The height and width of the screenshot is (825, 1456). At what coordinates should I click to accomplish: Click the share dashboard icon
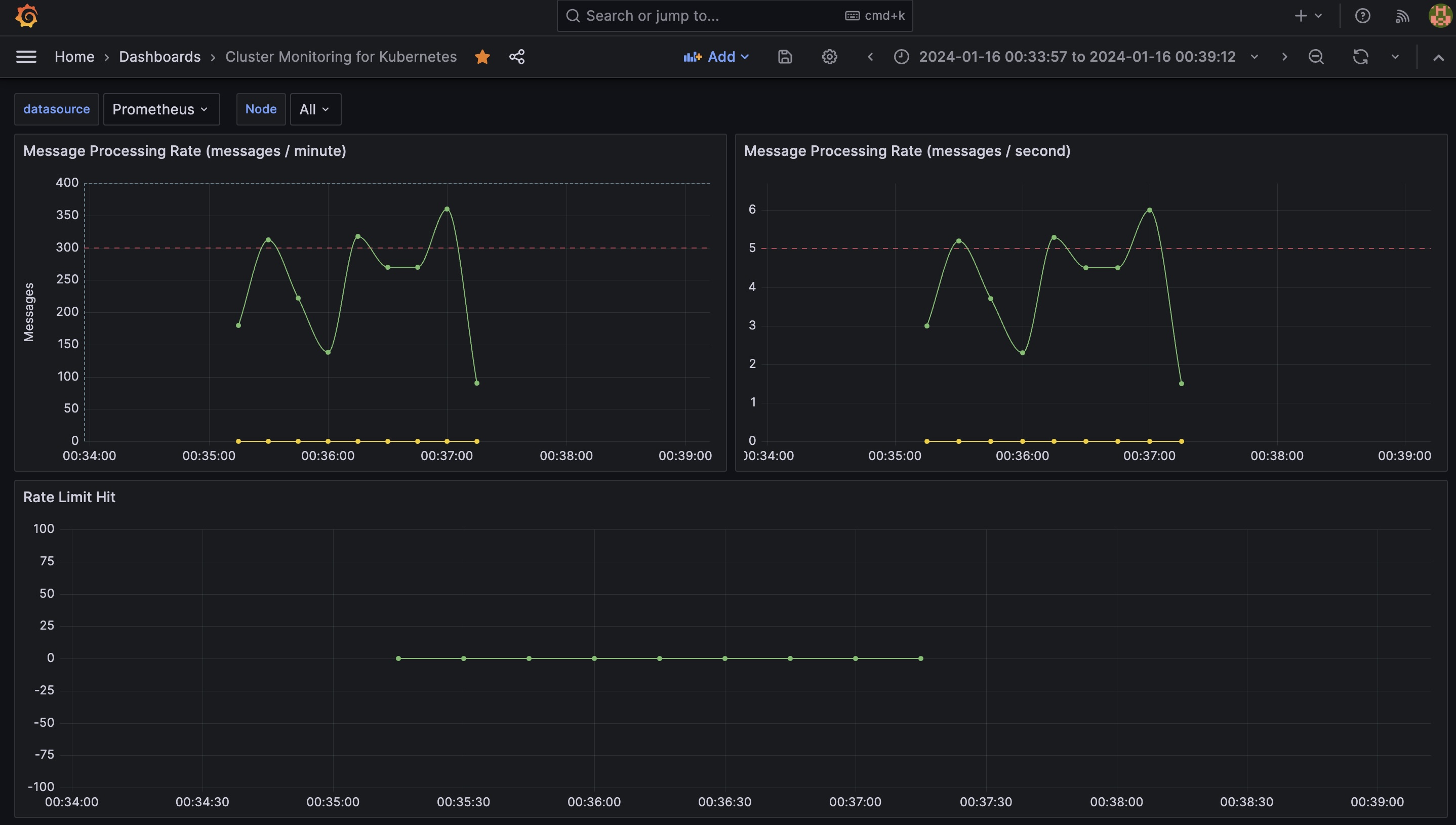[516, 57]
